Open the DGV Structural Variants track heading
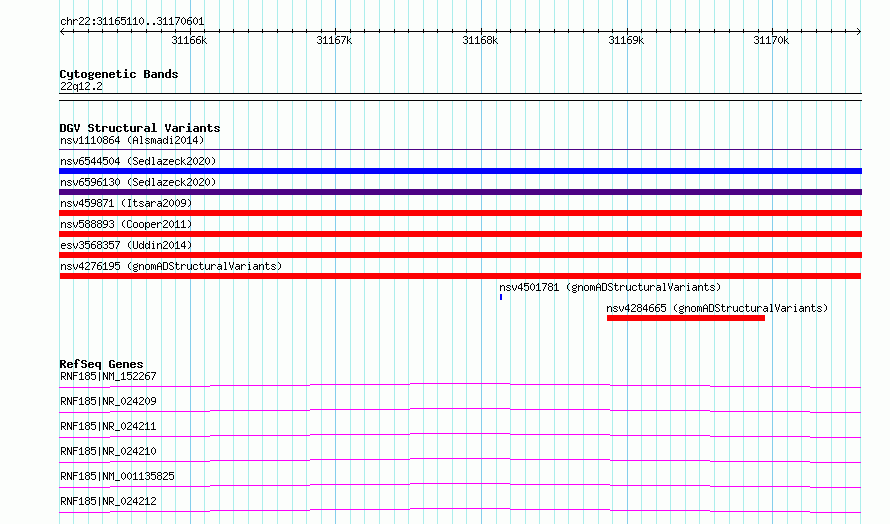 coord(140,128)
